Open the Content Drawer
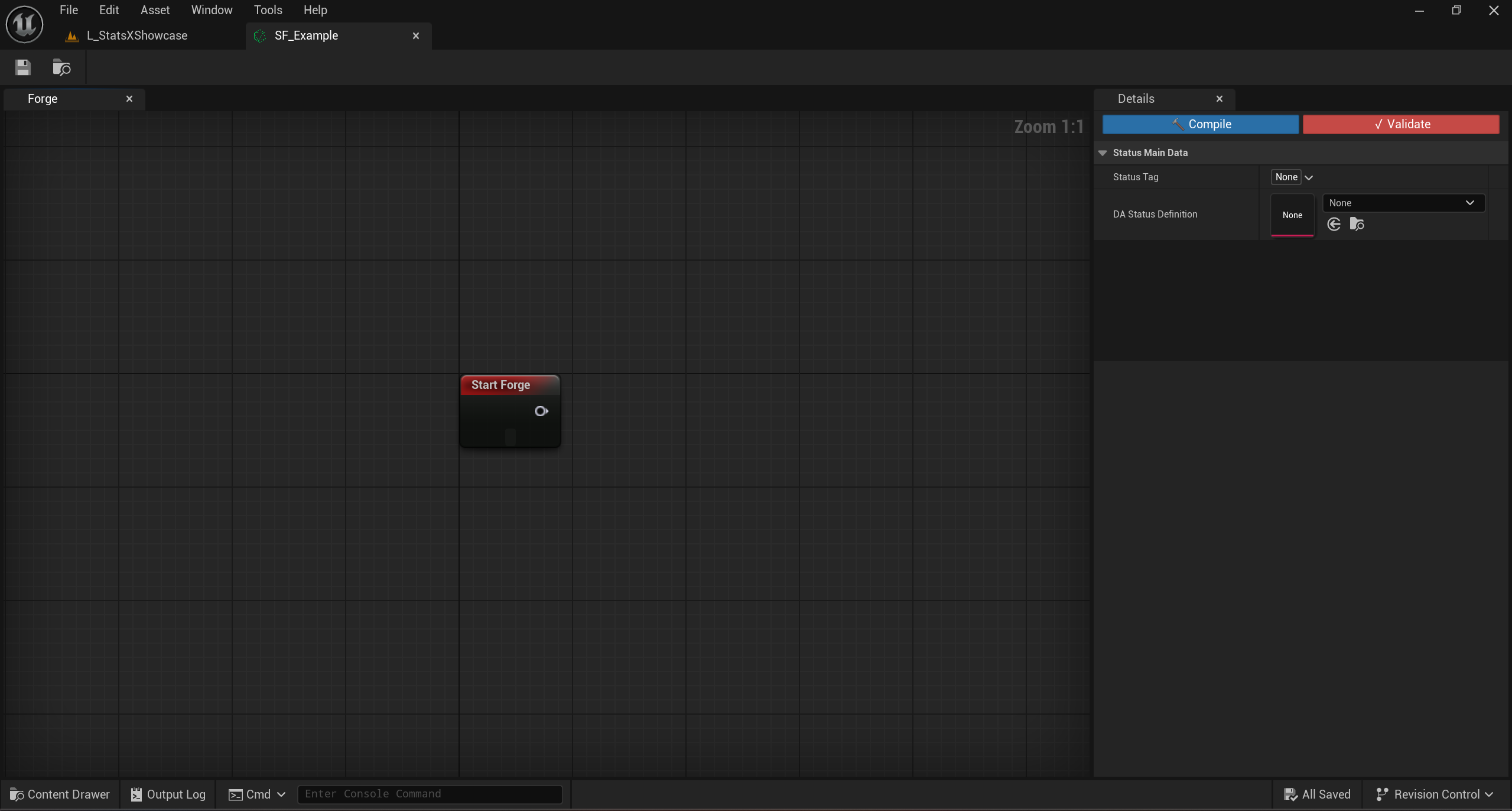The image size is (1512, 811). coord(59,794)
